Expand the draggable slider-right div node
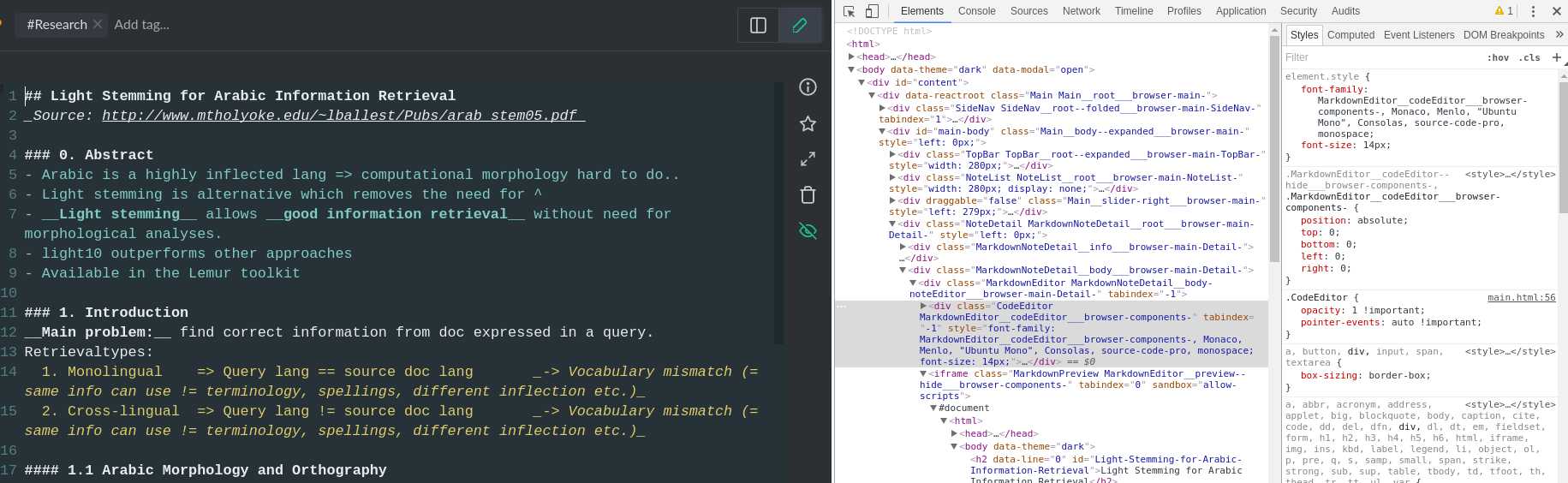Image resolution: width=1568 pixels, height=483 pixels. point(892,200)
